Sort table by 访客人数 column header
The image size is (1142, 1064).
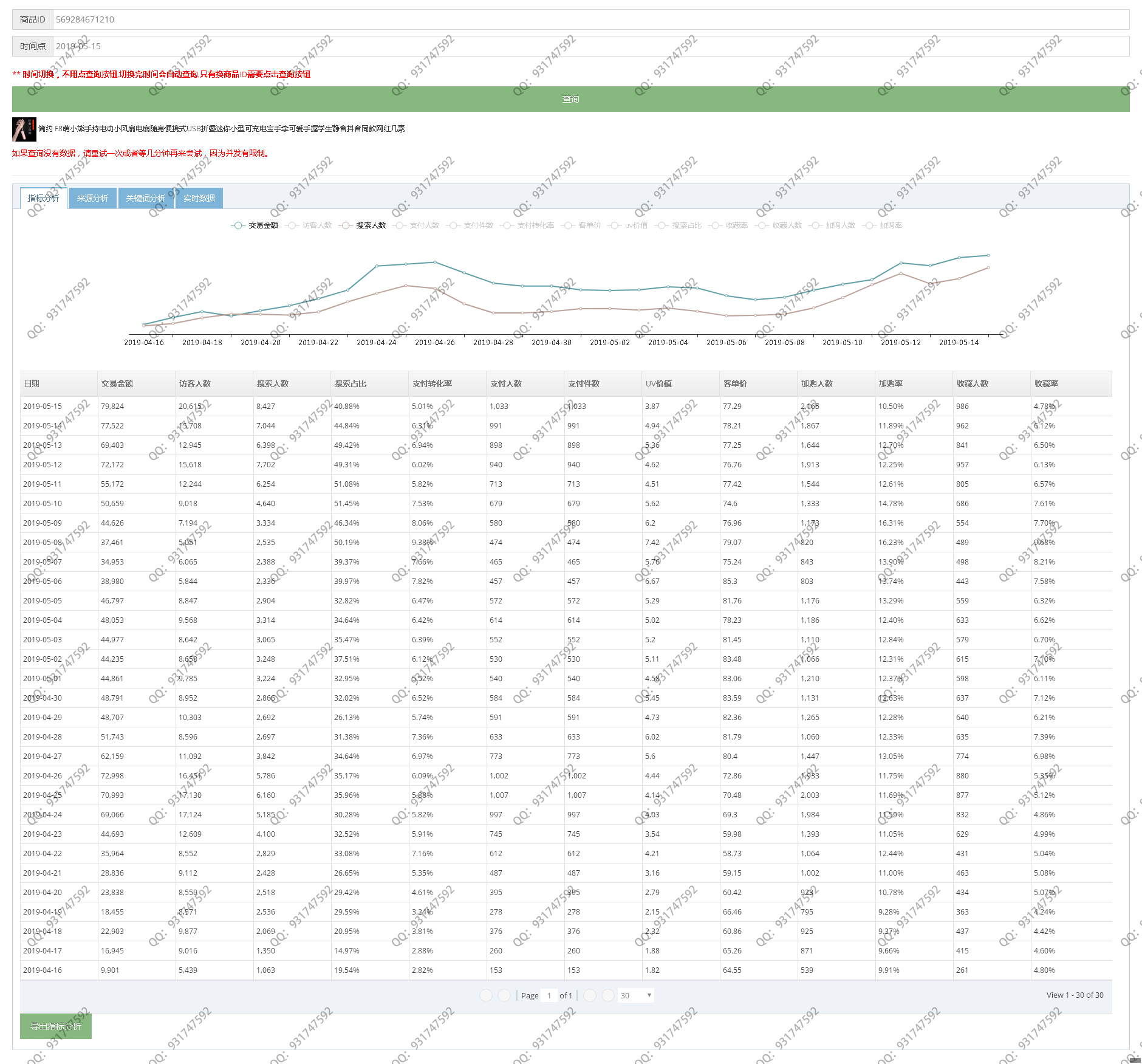(214, 383)
